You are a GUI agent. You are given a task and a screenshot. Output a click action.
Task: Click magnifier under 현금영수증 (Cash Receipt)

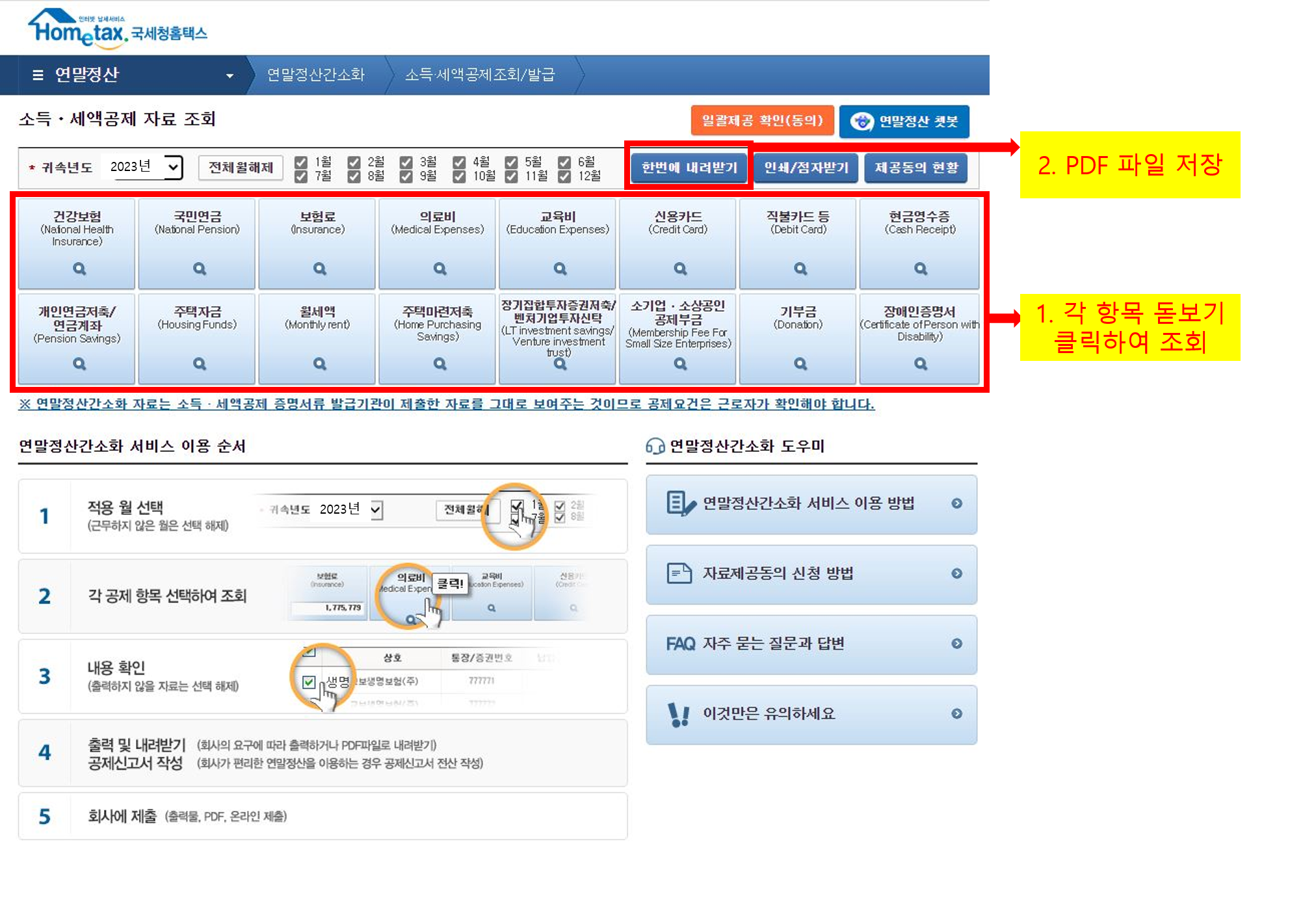[x=921, y=268]
